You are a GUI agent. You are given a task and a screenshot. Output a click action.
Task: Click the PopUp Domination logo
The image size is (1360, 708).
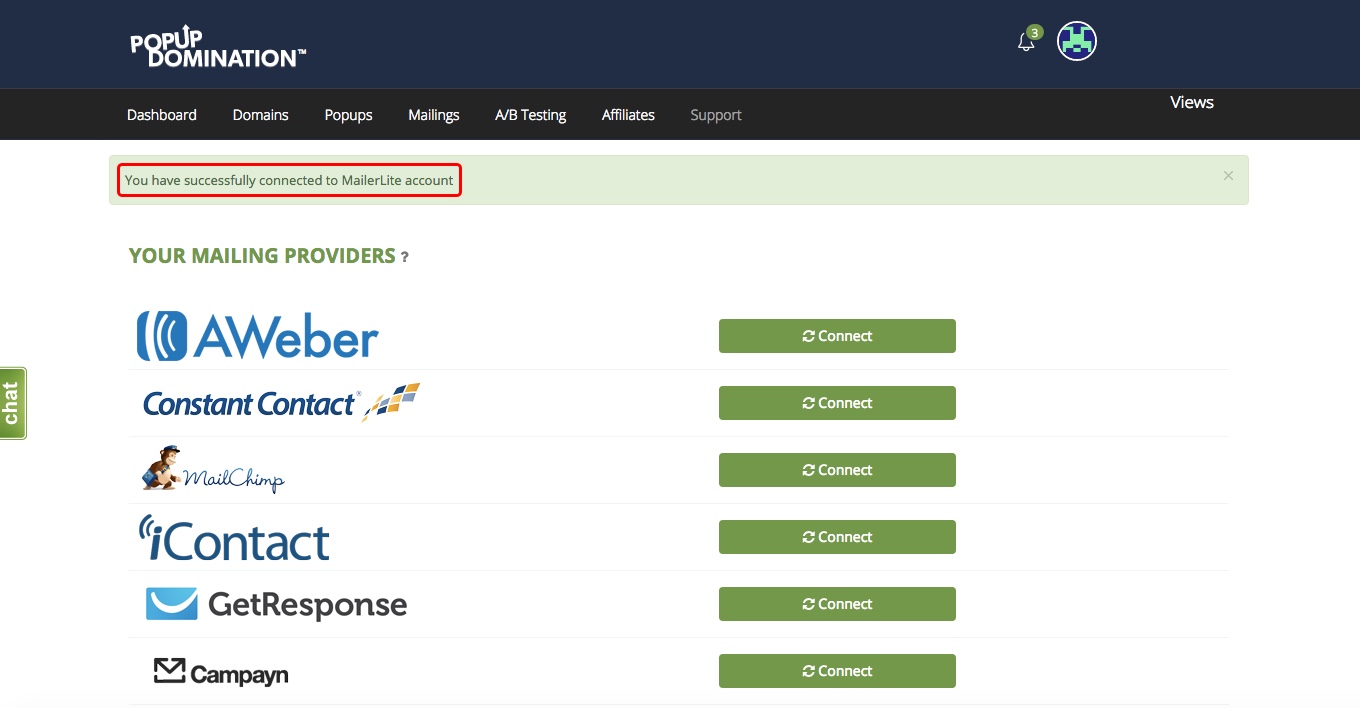click(218, 46)
